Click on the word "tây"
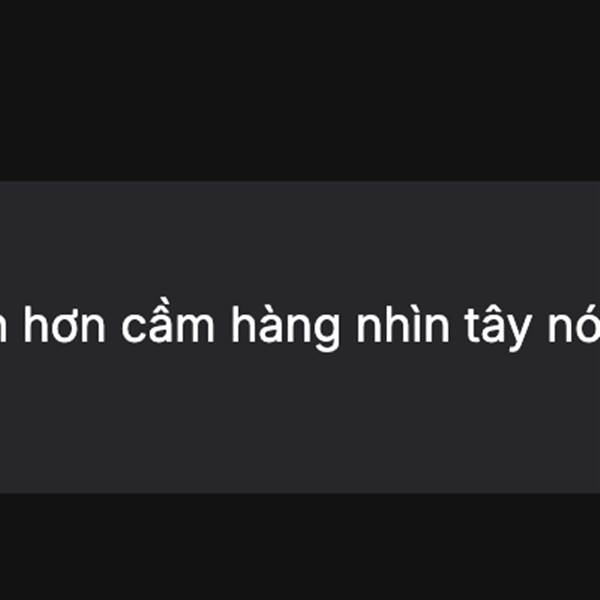The width and height of the screenshot is (600, 600). pyautogui.click(x=499, y=326)
